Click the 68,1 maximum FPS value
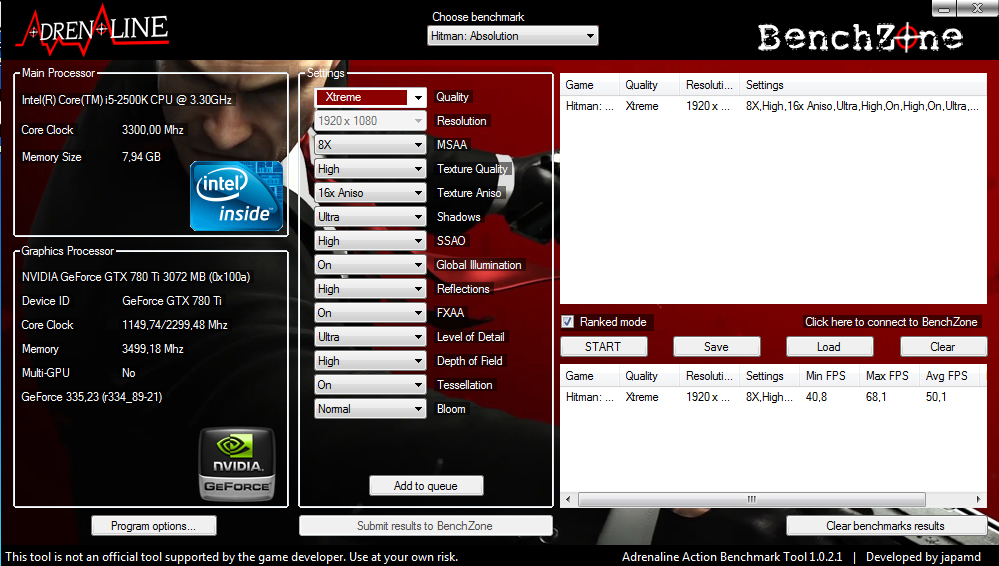The width and height of the screenshot is (999, 566). [x=876, y=397]
